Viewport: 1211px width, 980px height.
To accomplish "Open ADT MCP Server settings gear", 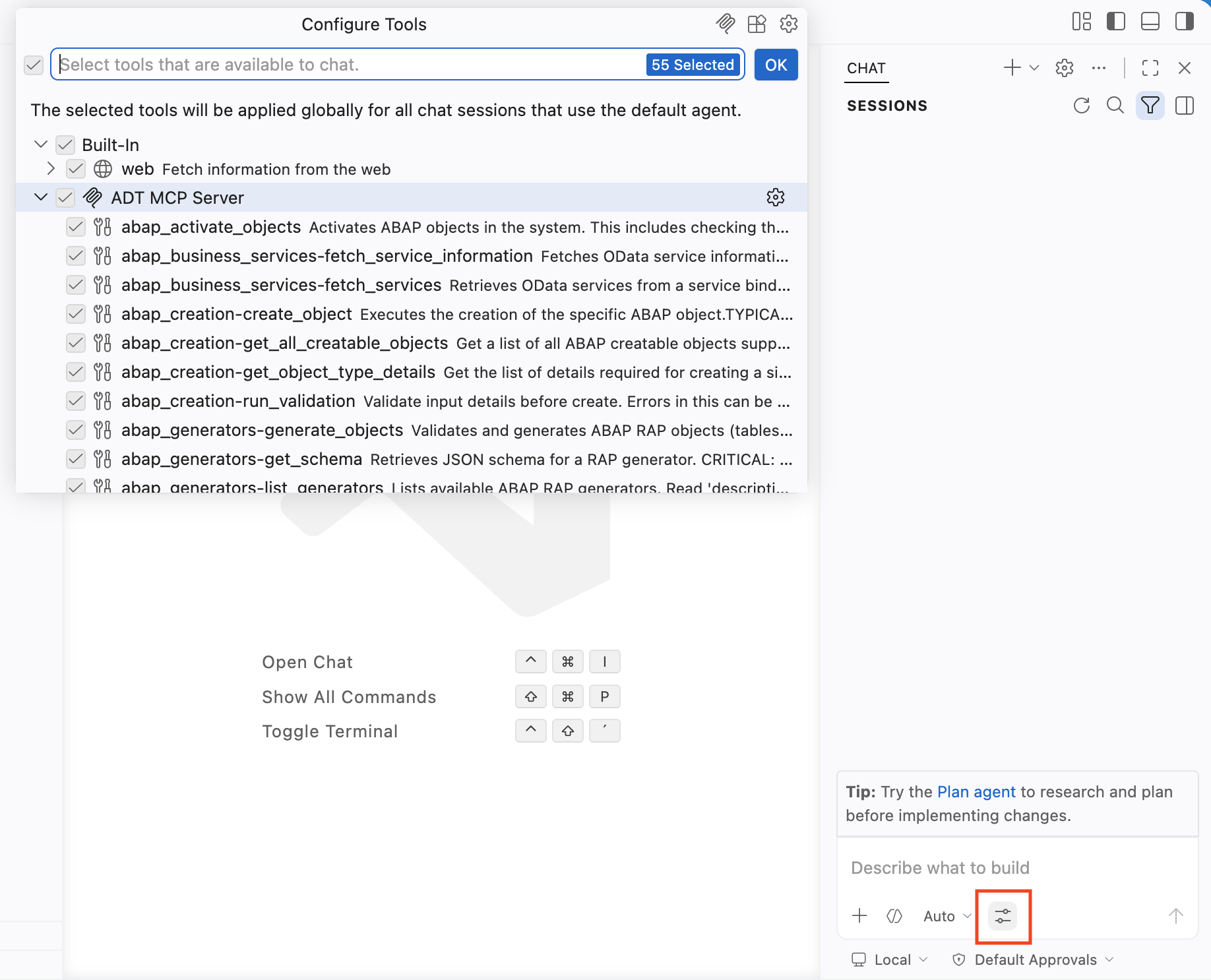I will (776, 197).
